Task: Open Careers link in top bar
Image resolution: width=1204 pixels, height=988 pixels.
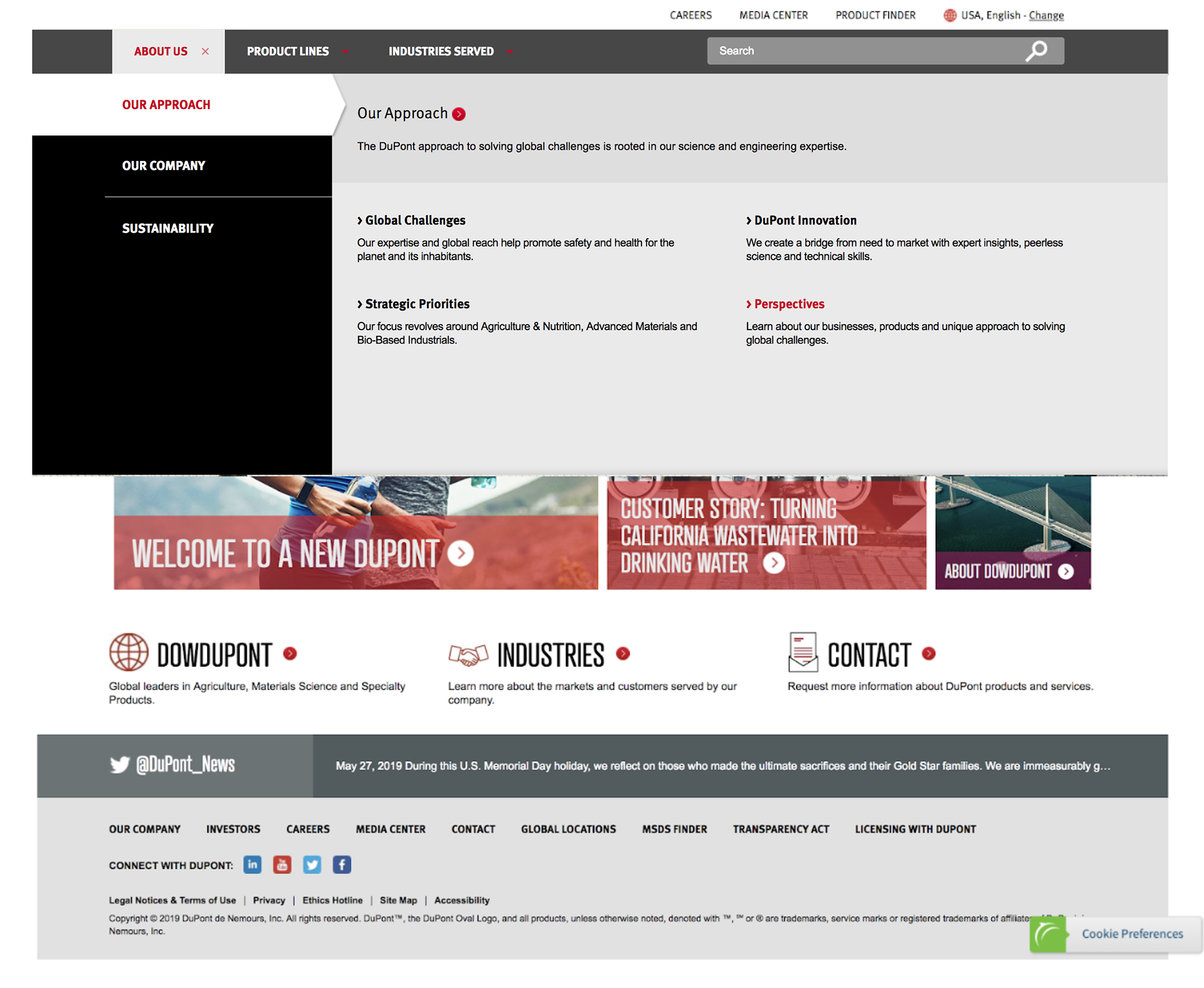Action: click(690, 15)
